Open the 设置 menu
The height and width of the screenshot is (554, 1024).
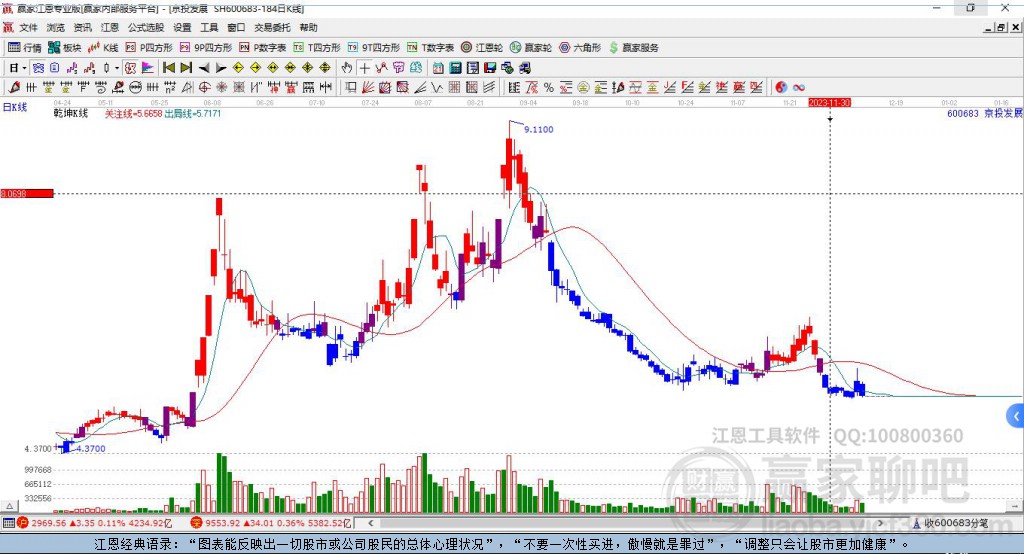pos(182,27)
